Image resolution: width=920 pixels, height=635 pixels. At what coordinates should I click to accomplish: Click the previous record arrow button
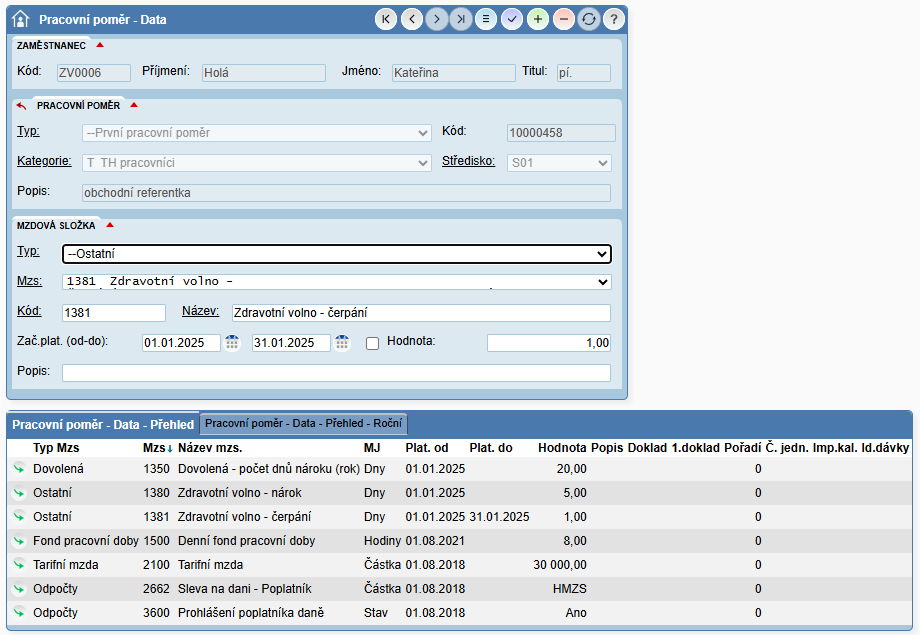411,19
